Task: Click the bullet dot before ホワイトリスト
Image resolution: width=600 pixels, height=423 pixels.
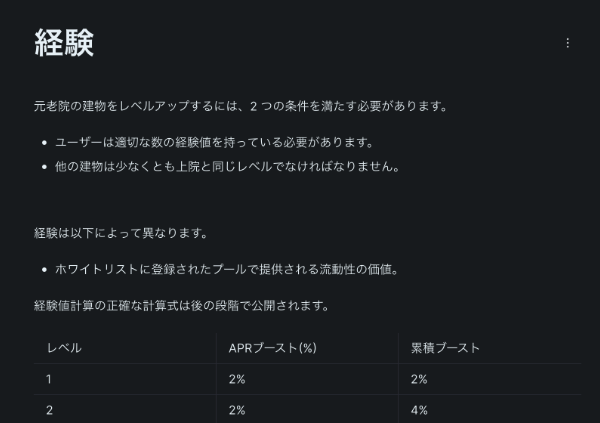Action: [x=44, y=269]
